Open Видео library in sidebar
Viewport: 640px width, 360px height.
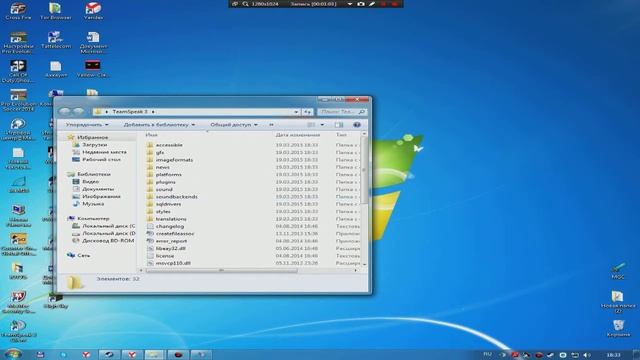click(90, 181)
